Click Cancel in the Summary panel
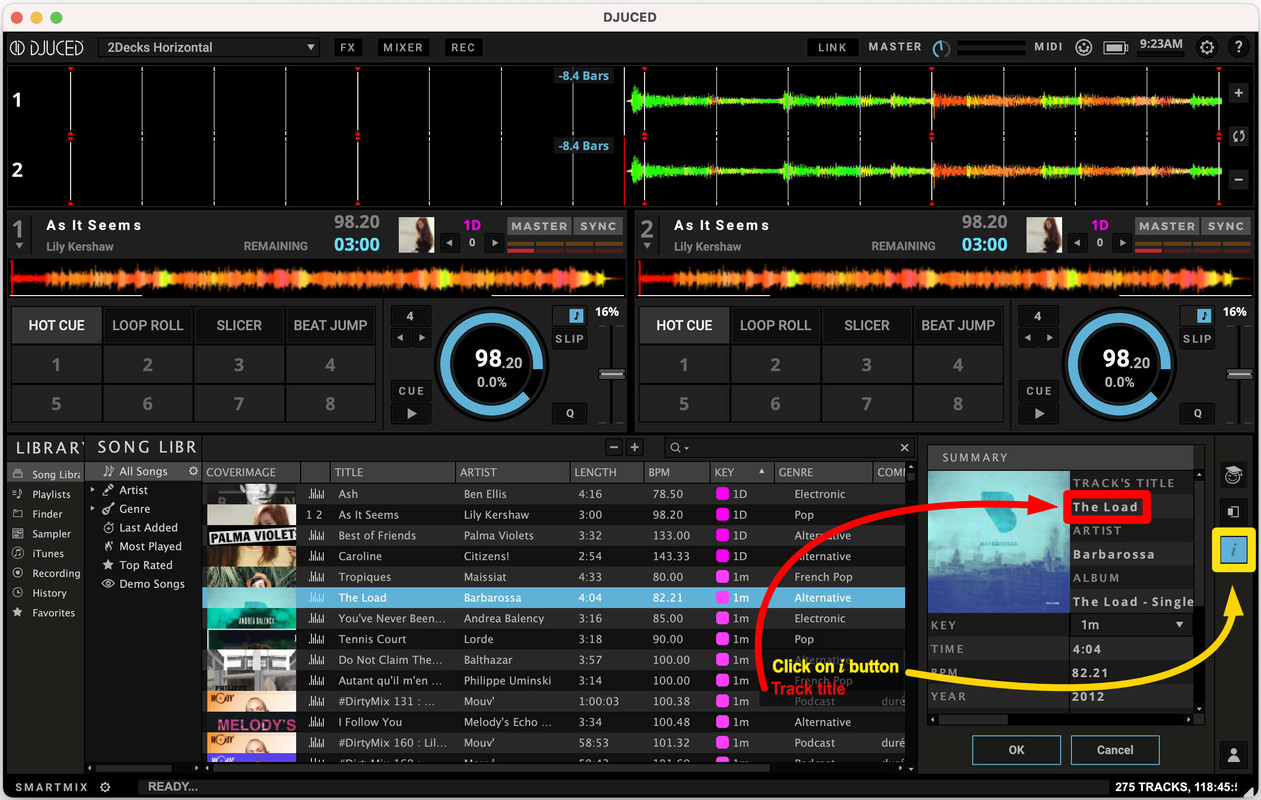This screenshot has height=800, width=1261. click(1115, 750)
